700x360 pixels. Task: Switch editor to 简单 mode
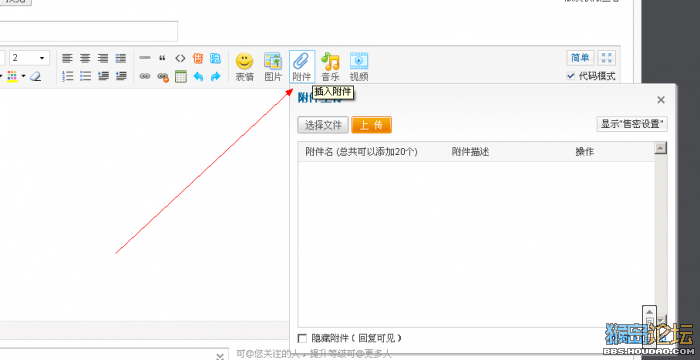pos(580,58)
